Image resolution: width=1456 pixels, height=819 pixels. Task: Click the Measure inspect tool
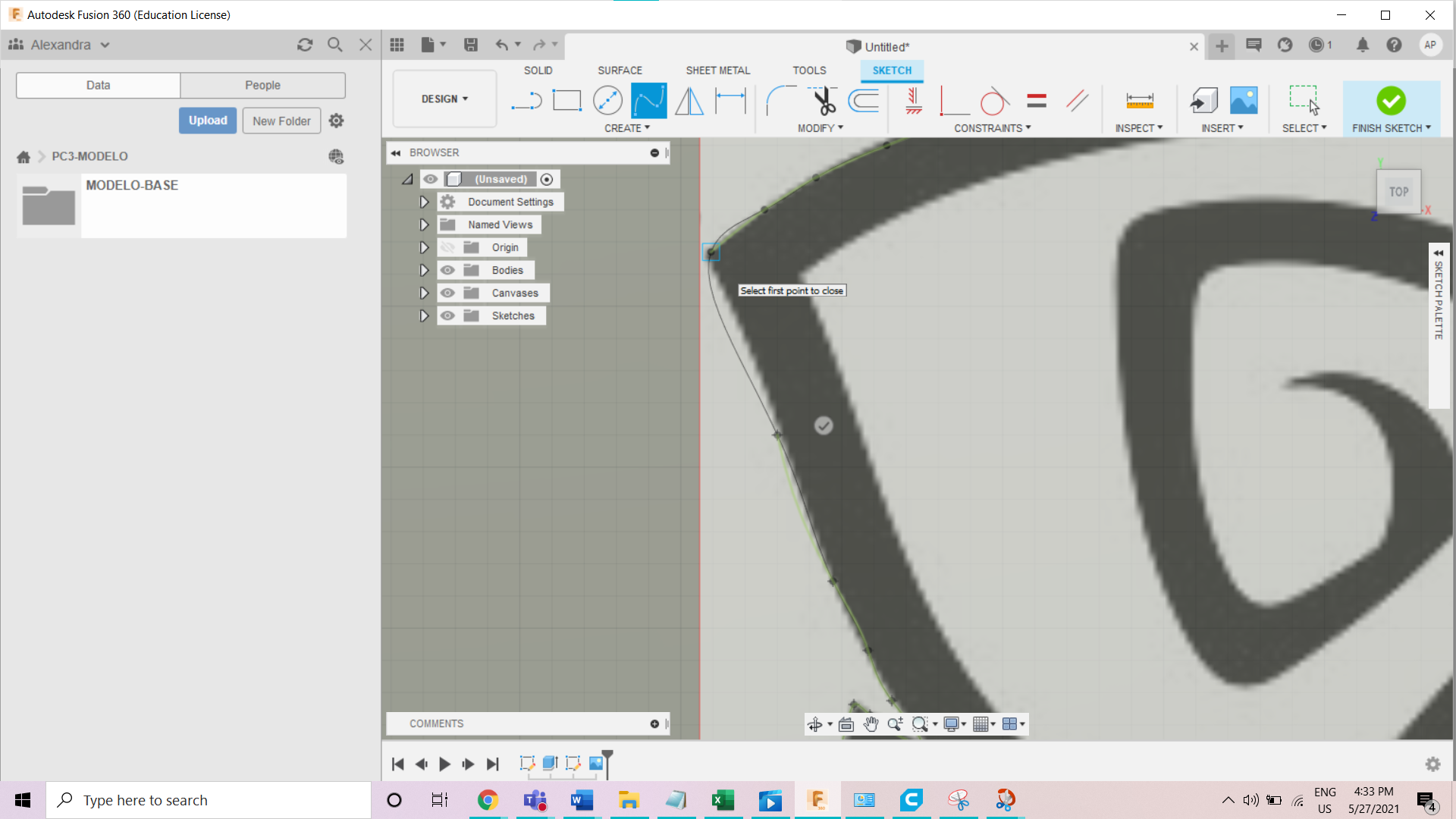(x=1139, y=100)
